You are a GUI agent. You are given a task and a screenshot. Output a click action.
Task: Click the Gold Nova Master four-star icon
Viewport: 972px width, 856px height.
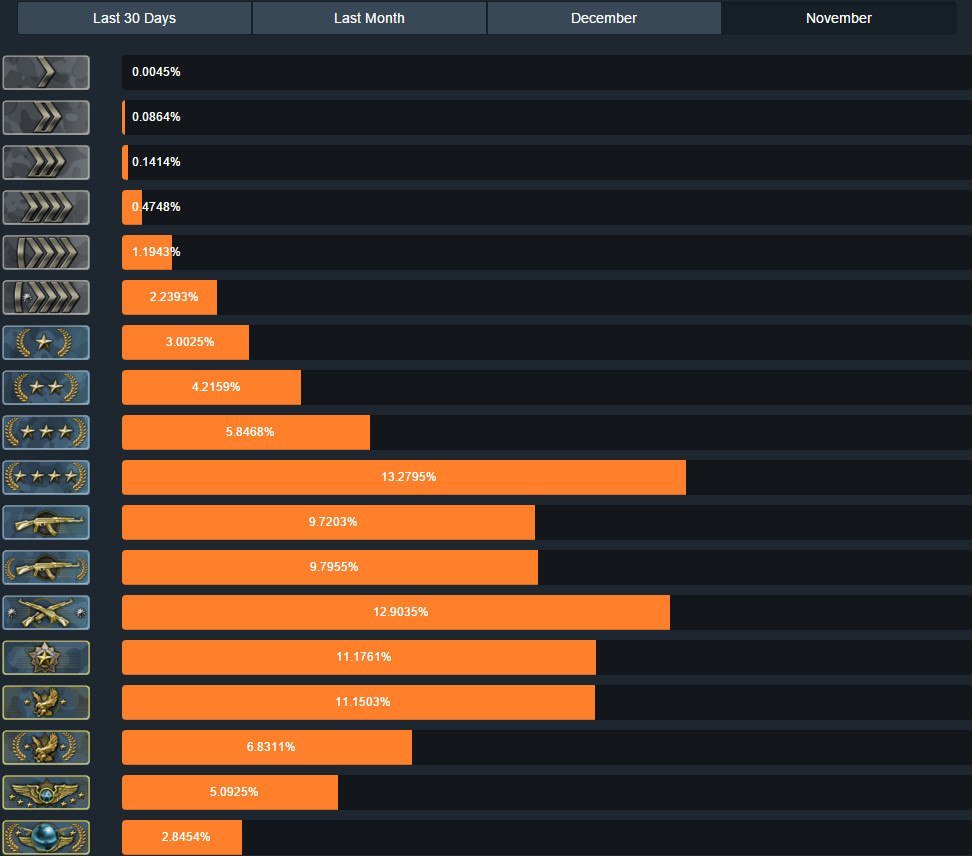tap(46, 477)
